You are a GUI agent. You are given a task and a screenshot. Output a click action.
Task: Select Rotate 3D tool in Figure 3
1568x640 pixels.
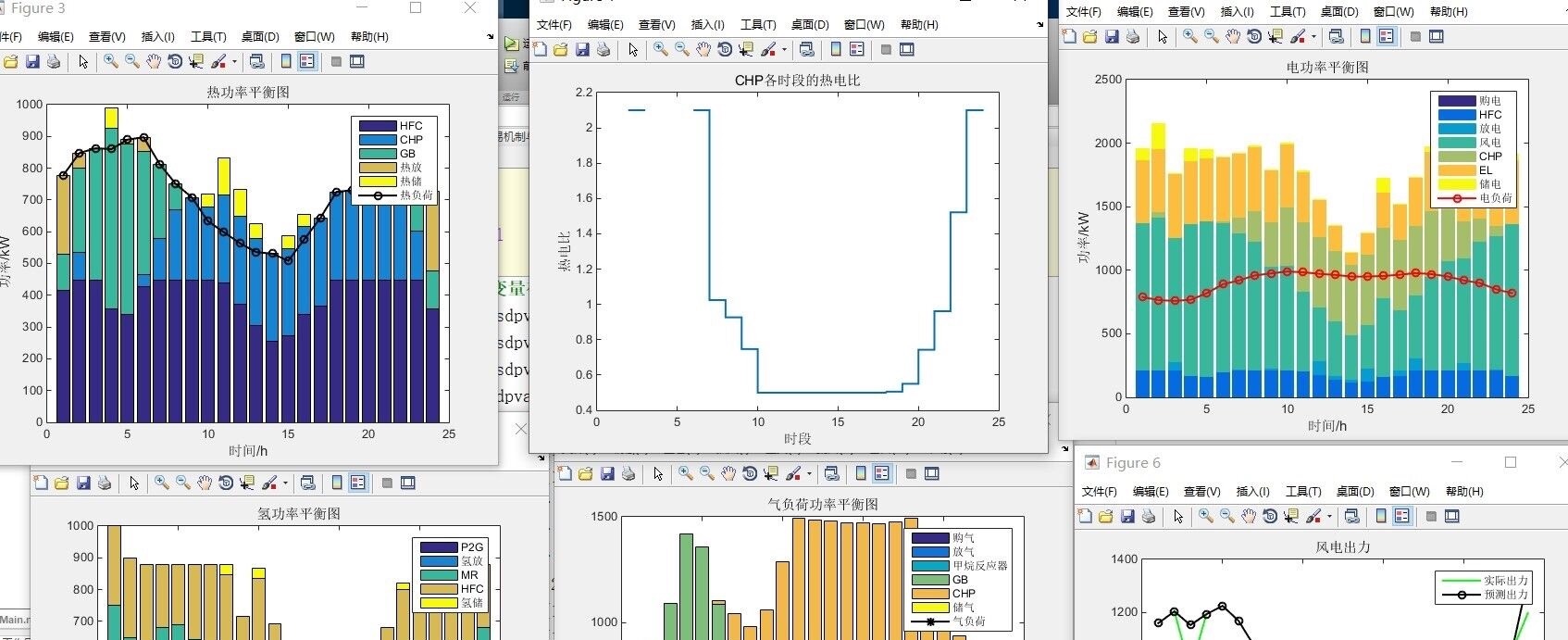[x=175, y=61]
